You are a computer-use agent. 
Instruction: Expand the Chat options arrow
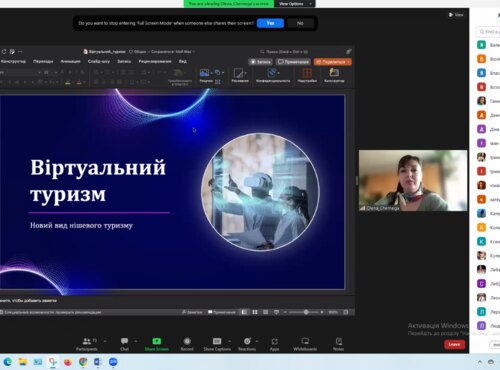coord(136,341)
